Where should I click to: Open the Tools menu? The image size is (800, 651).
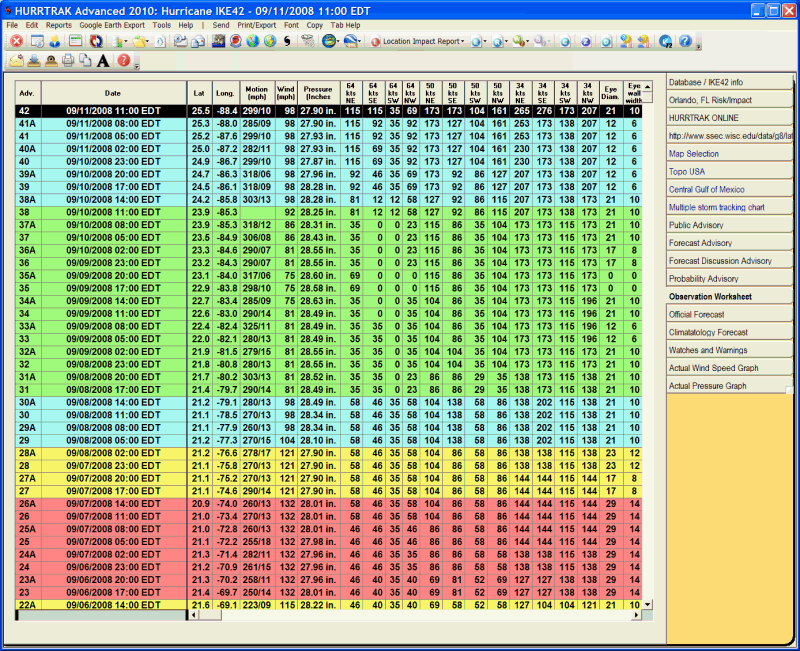(161, 24)
